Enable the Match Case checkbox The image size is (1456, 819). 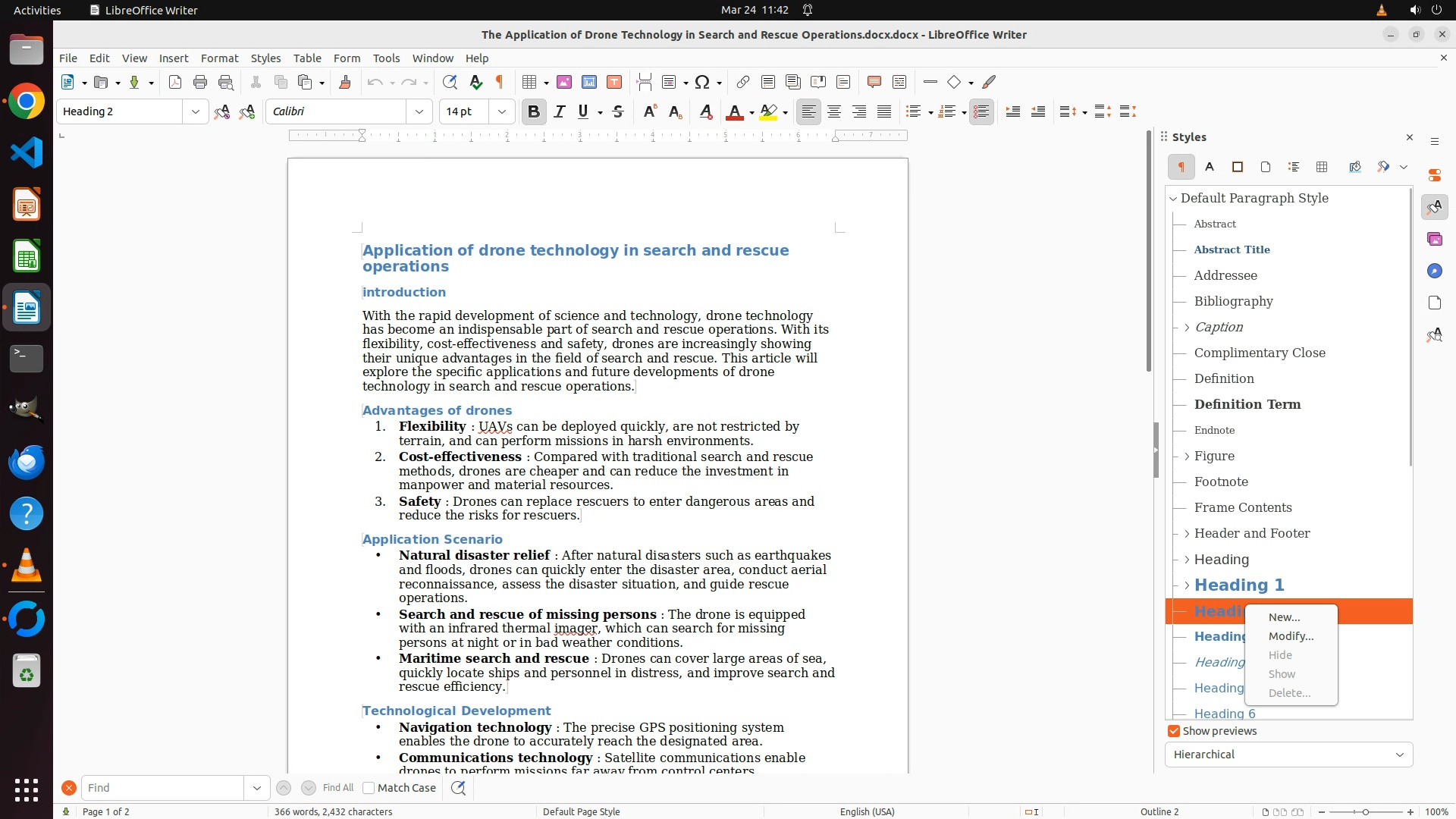[x=369, y=788]
